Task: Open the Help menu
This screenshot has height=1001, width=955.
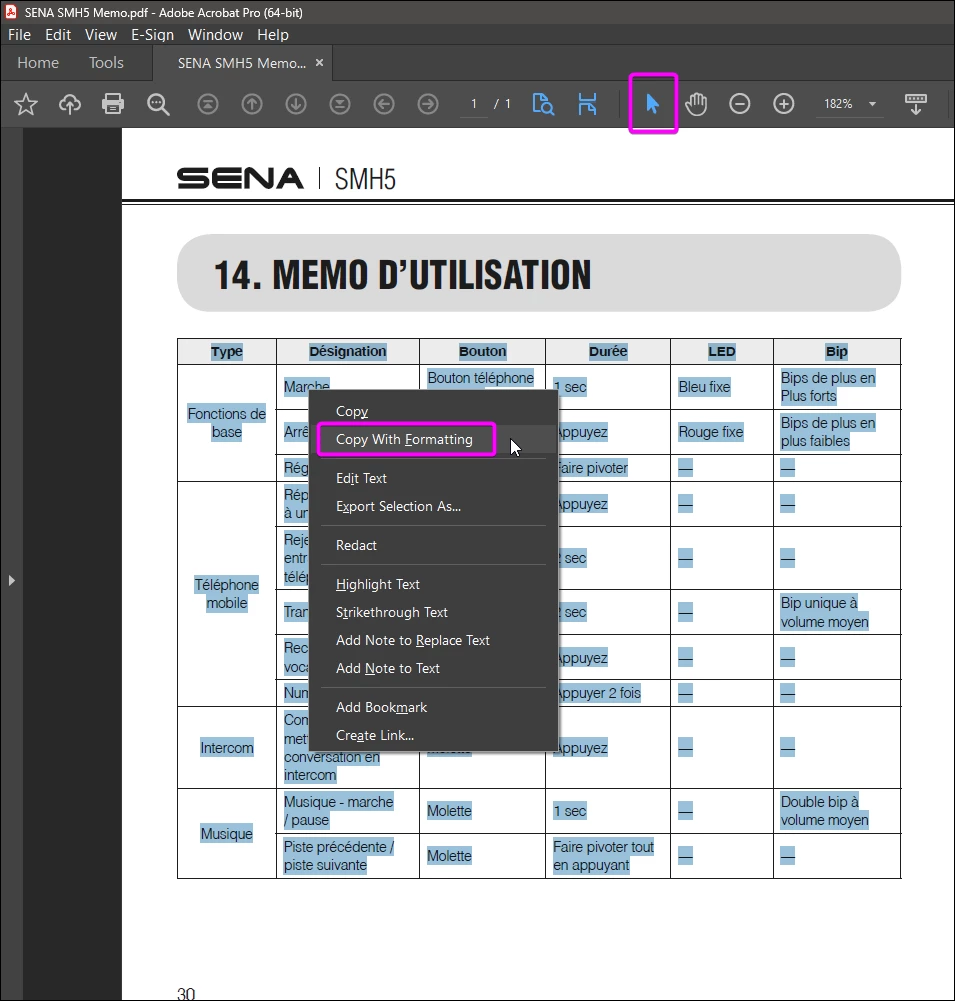Action: tap(273, 34)
